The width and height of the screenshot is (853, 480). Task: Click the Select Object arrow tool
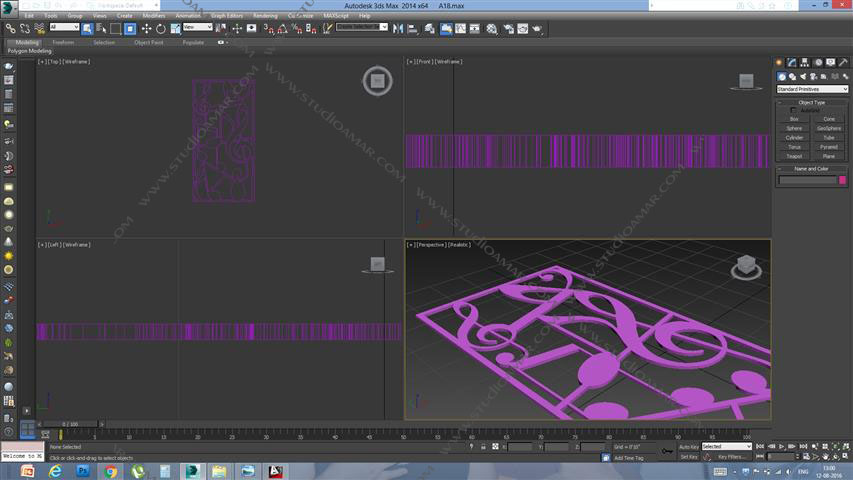click(86, 29)
